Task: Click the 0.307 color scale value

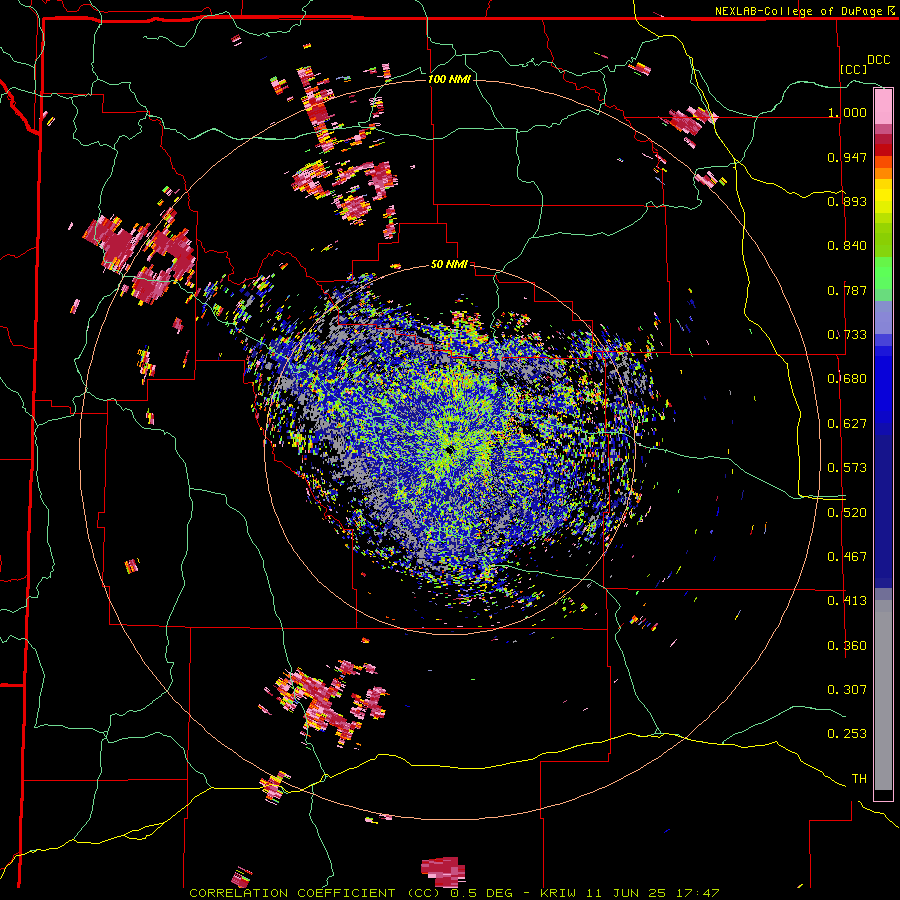Action: point(847,690)
